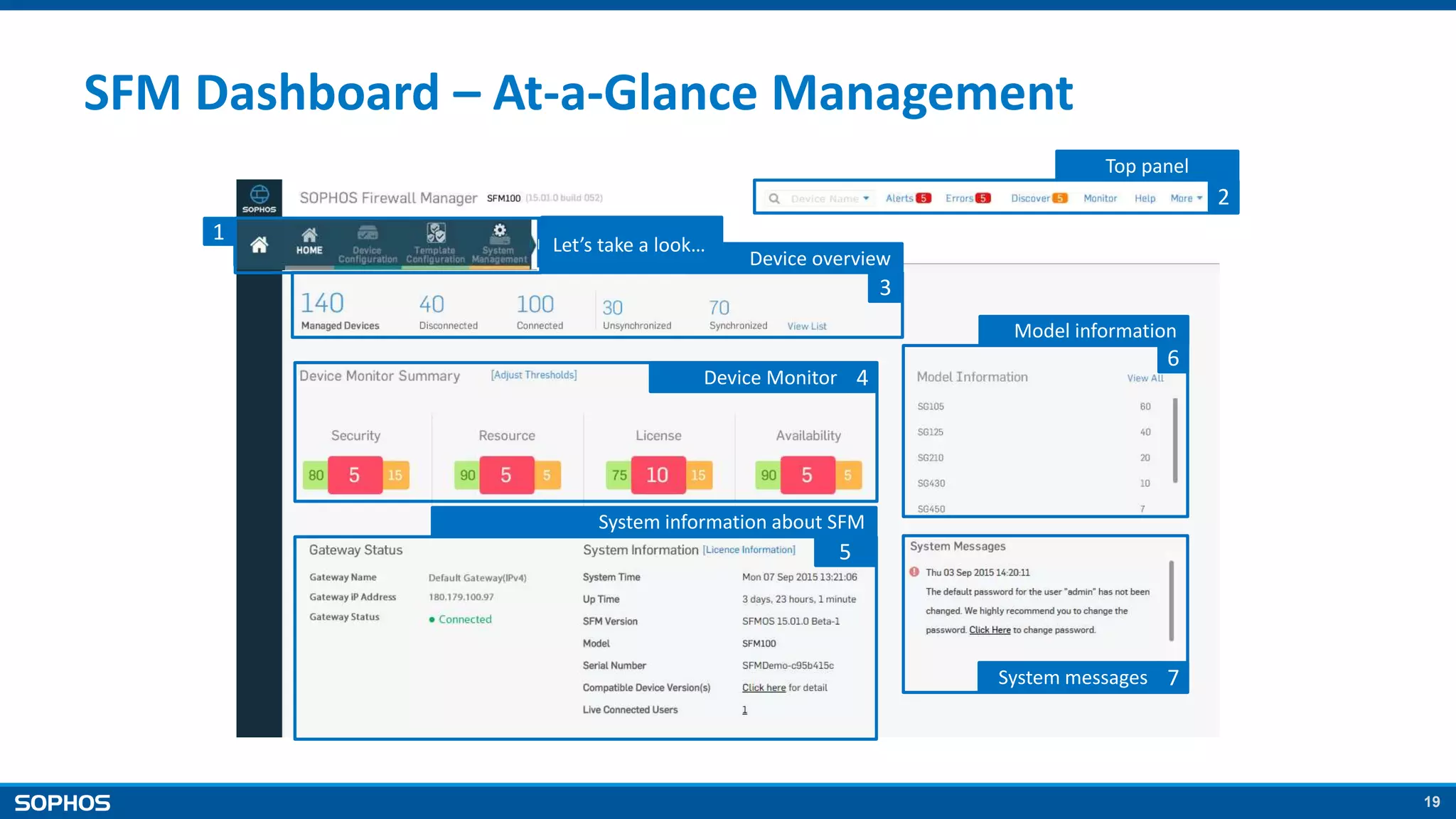Open Discover in the top panel
The width and height of the screenshot is (1456, 819).
tap(1030, 198)
